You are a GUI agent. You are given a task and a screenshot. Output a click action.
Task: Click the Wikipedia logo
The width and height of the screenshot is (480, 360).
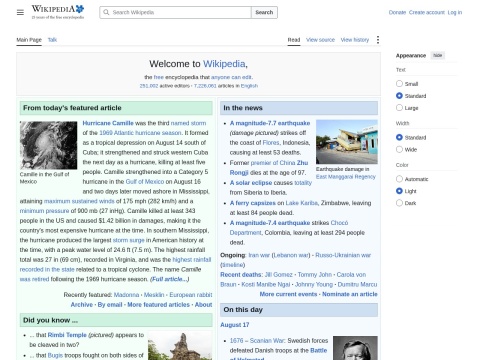tap(58, 12)
